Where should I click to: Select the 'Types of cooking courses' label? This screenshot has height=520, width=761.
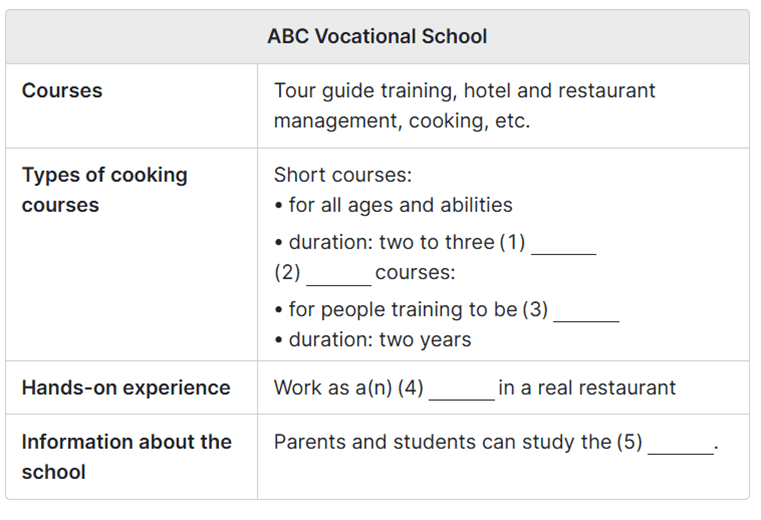coord(104,190)
